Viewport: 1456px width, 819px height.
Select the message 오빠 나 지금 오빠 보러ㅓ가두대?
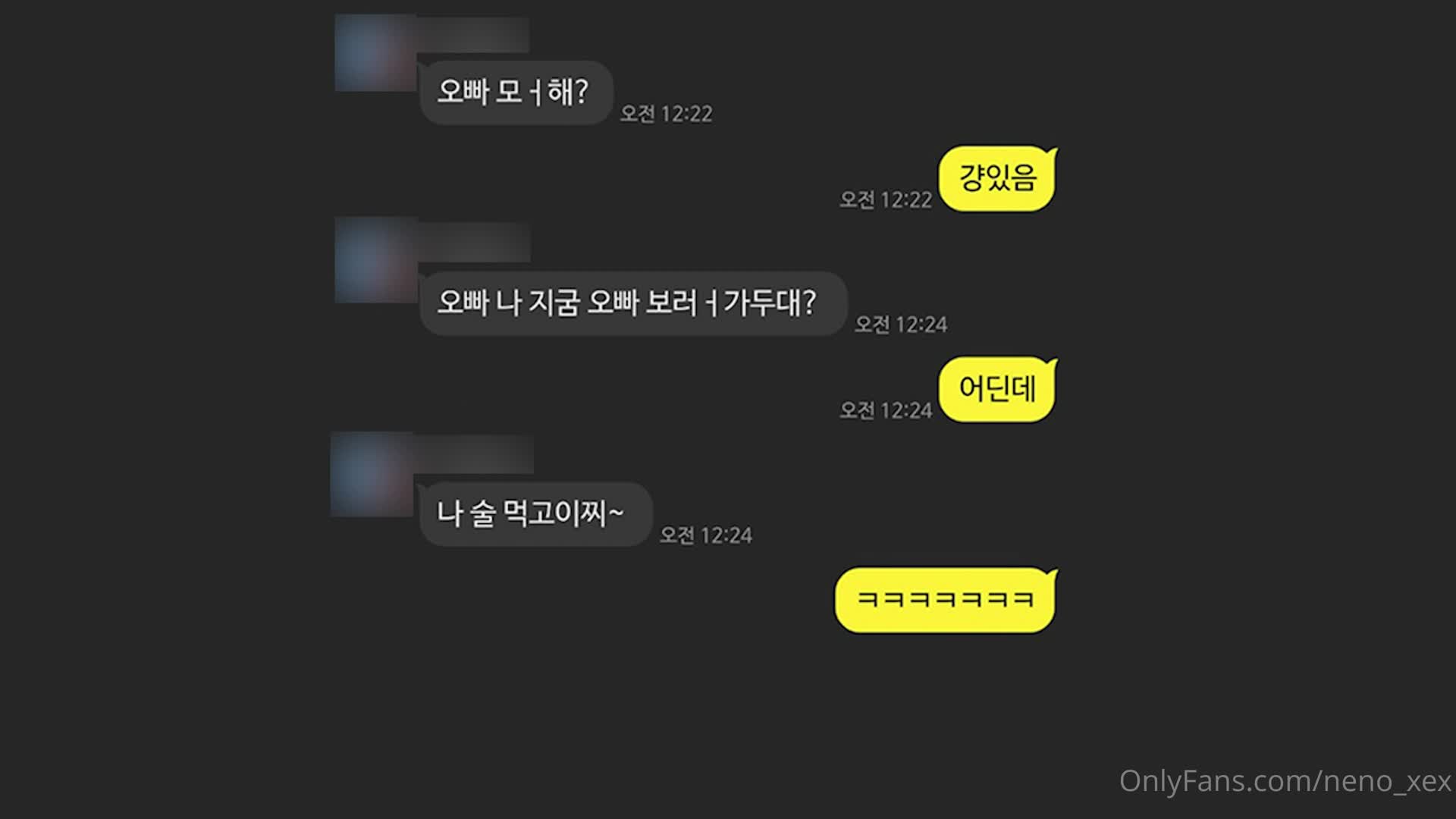coord(632,303)
